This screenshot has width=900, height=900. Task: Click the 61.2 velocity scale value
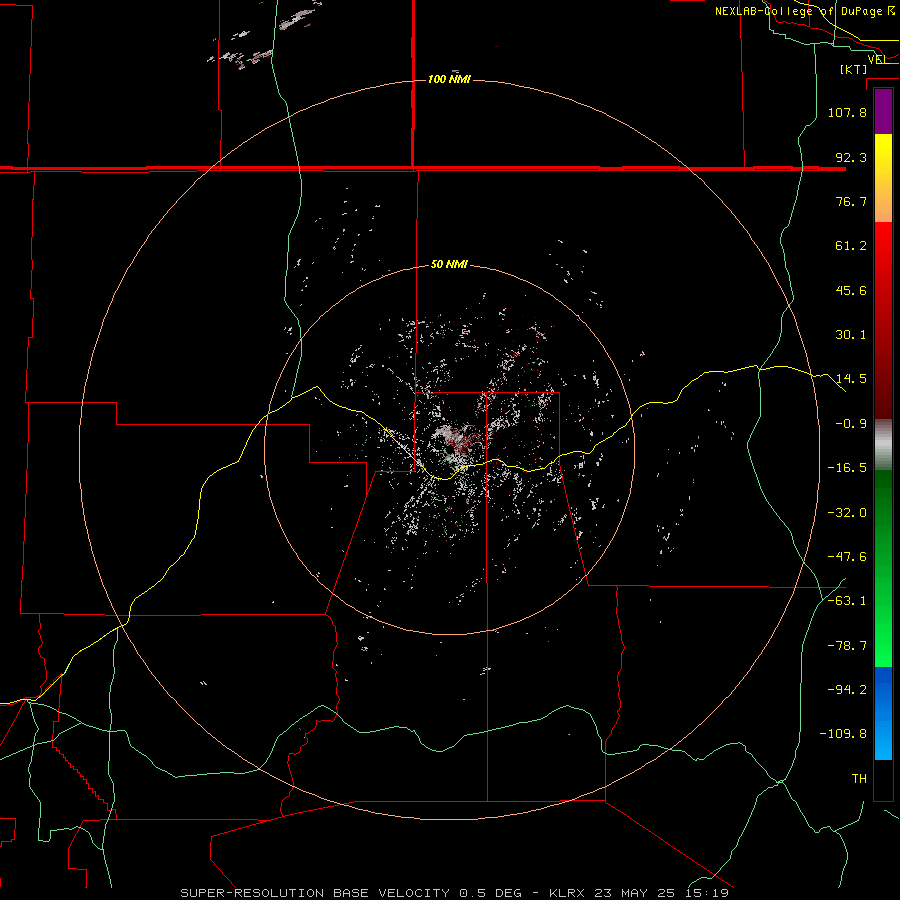click(851, 246)
